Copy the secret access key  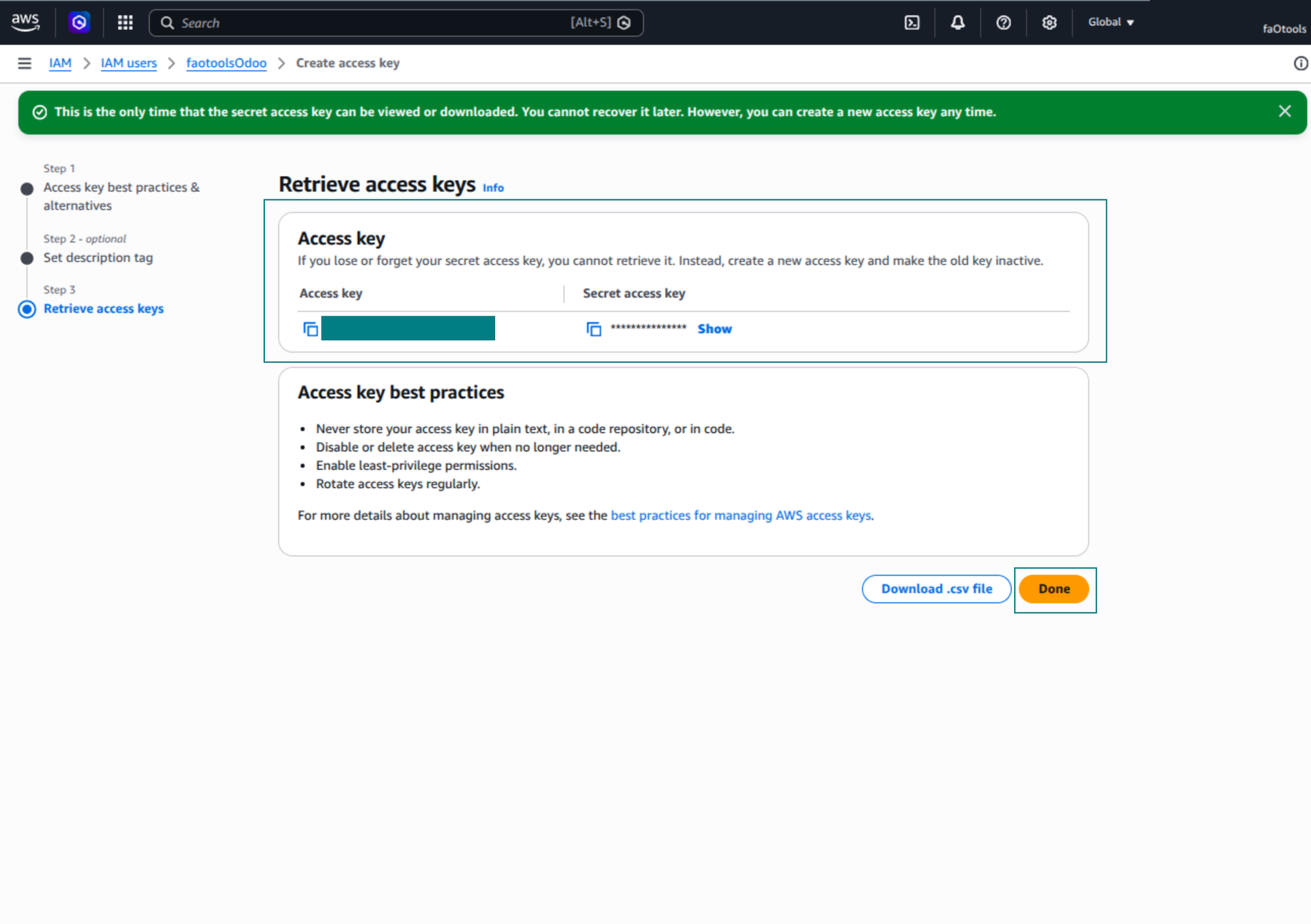coord(594,329)
